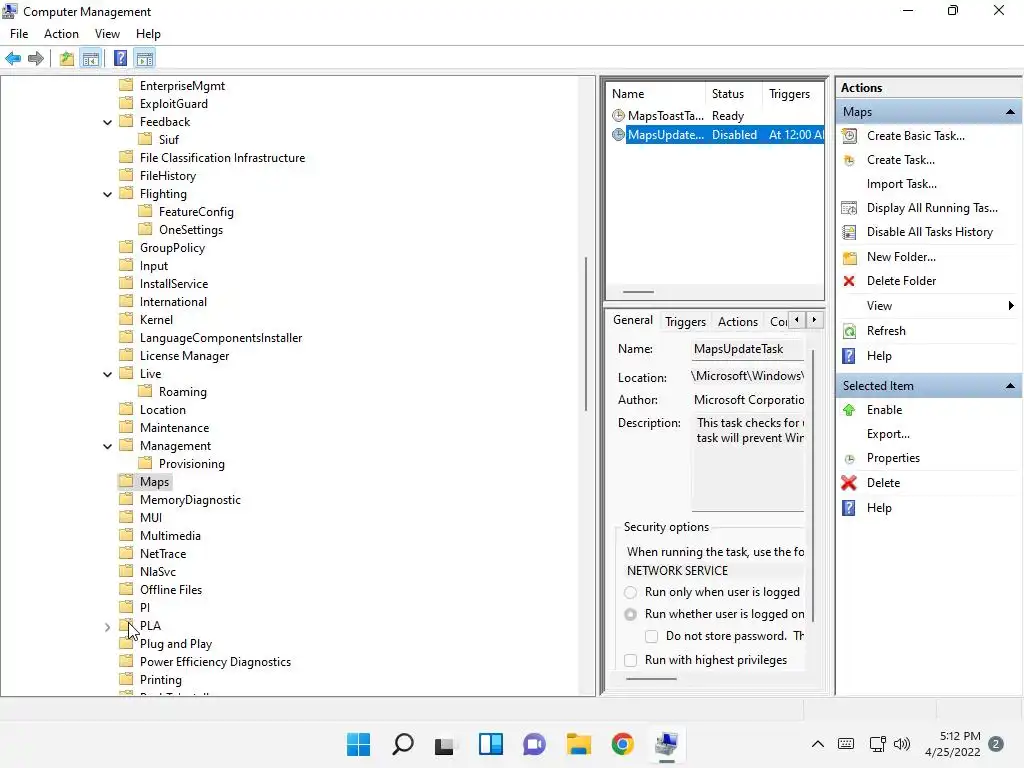Open Task View from taskbar
The image size is (1024, 768).
445,744
